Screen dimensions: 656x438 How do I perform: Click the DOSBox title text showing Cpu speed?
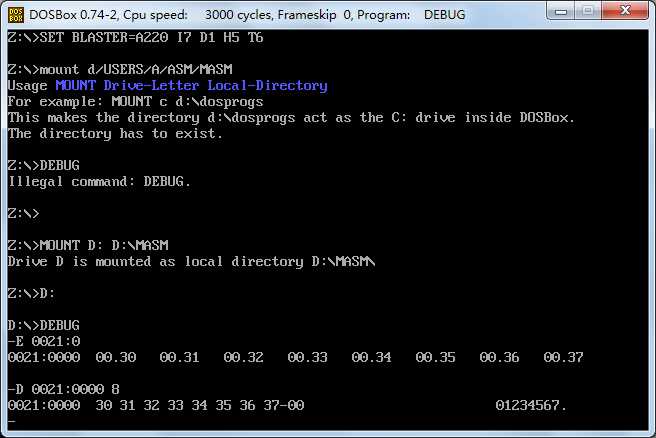click(x=247, y=15)
